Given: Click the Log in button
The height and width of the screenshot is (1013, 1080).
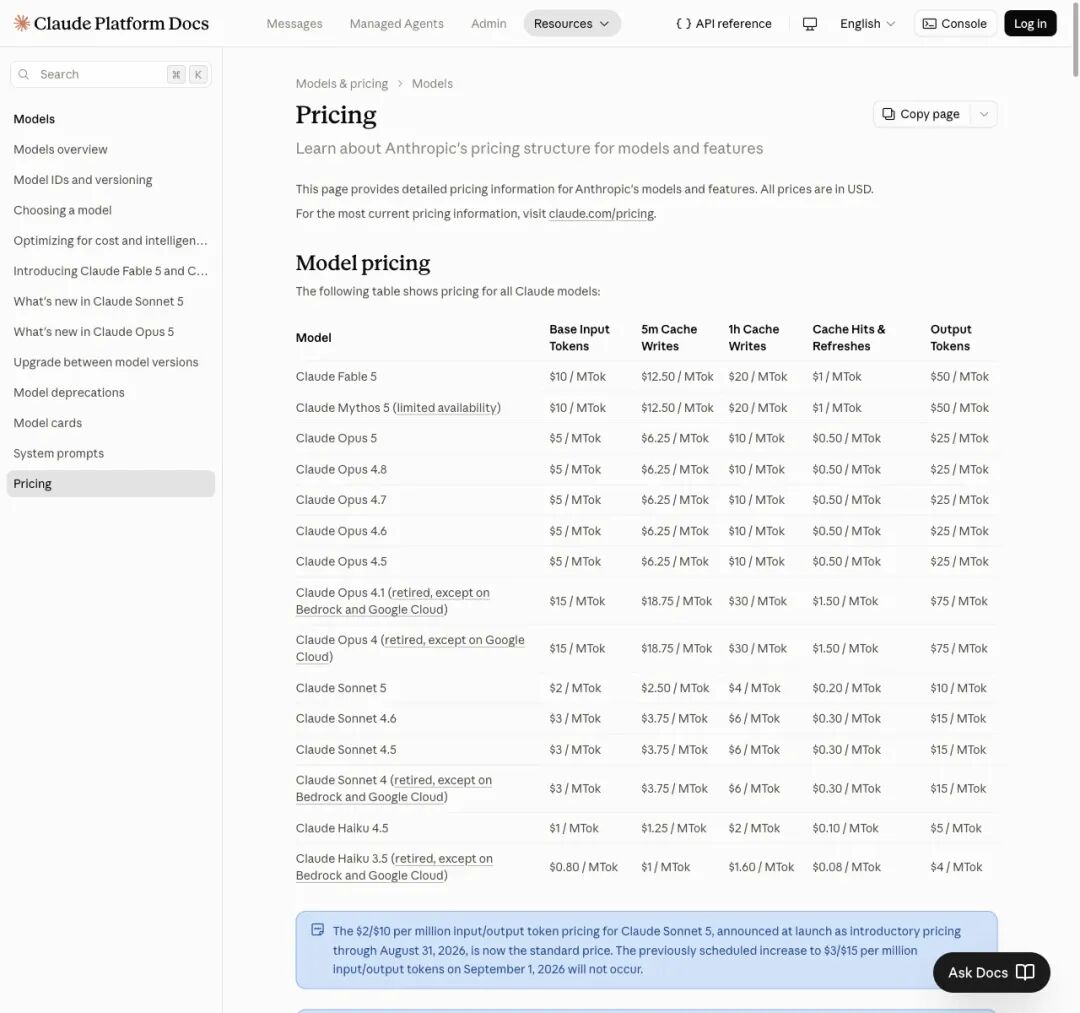Looking at the screenshot, I should [x=1030, y=23].
